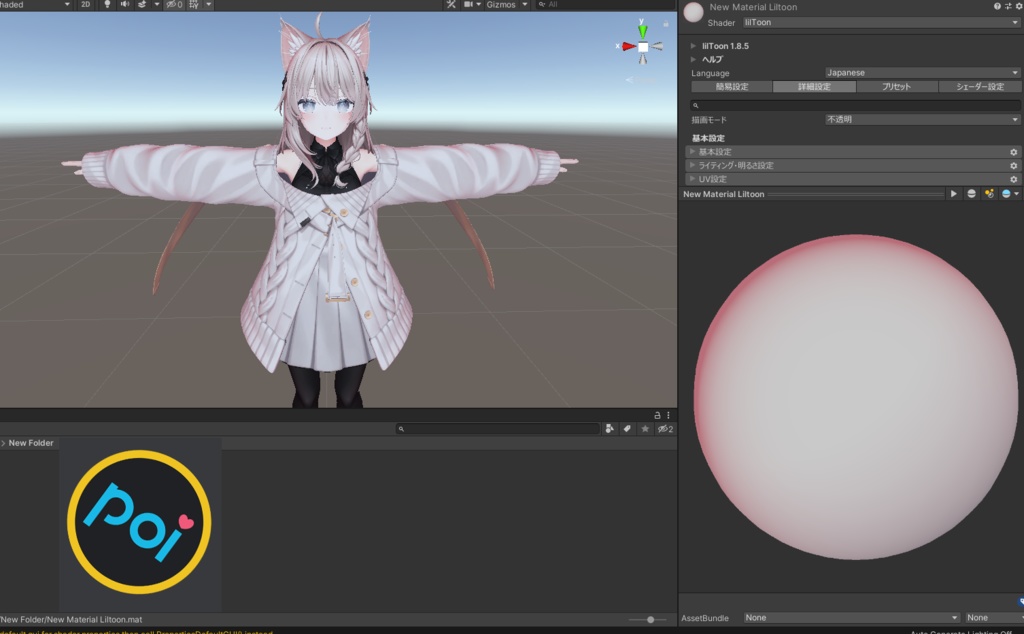
Task: Play the material preview animation
Action: tap(953, 194)
